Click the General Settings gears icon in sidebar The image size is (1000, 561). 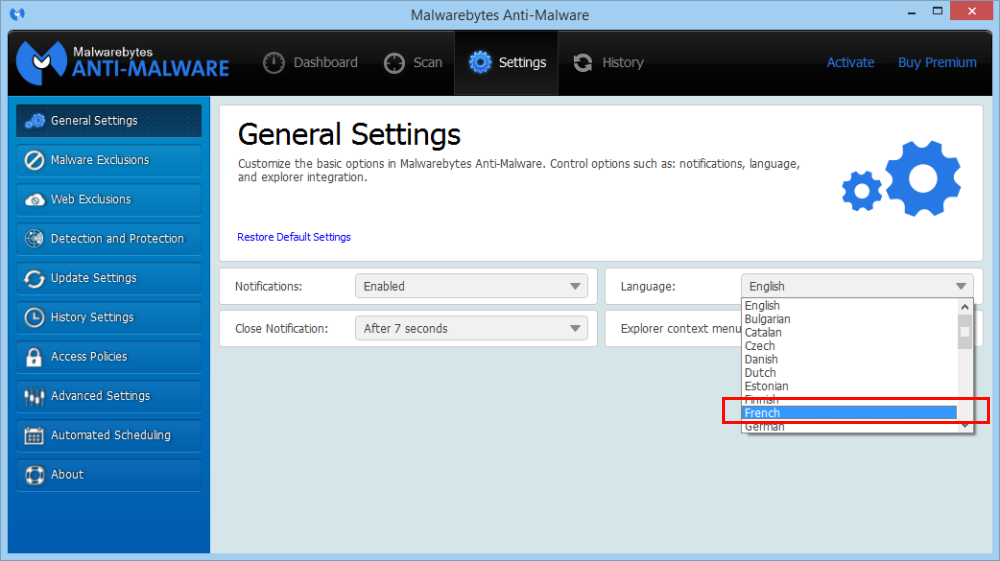click(34, 120)
